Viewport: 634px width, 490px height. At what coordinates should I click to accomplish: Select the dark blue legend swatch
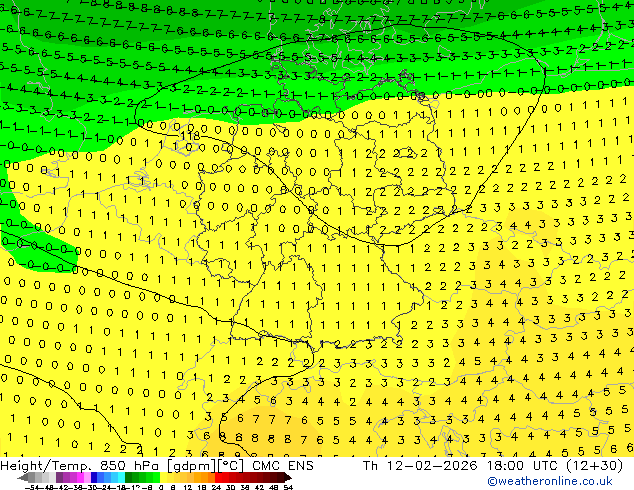pyautogui.click(x=94, y=477)
